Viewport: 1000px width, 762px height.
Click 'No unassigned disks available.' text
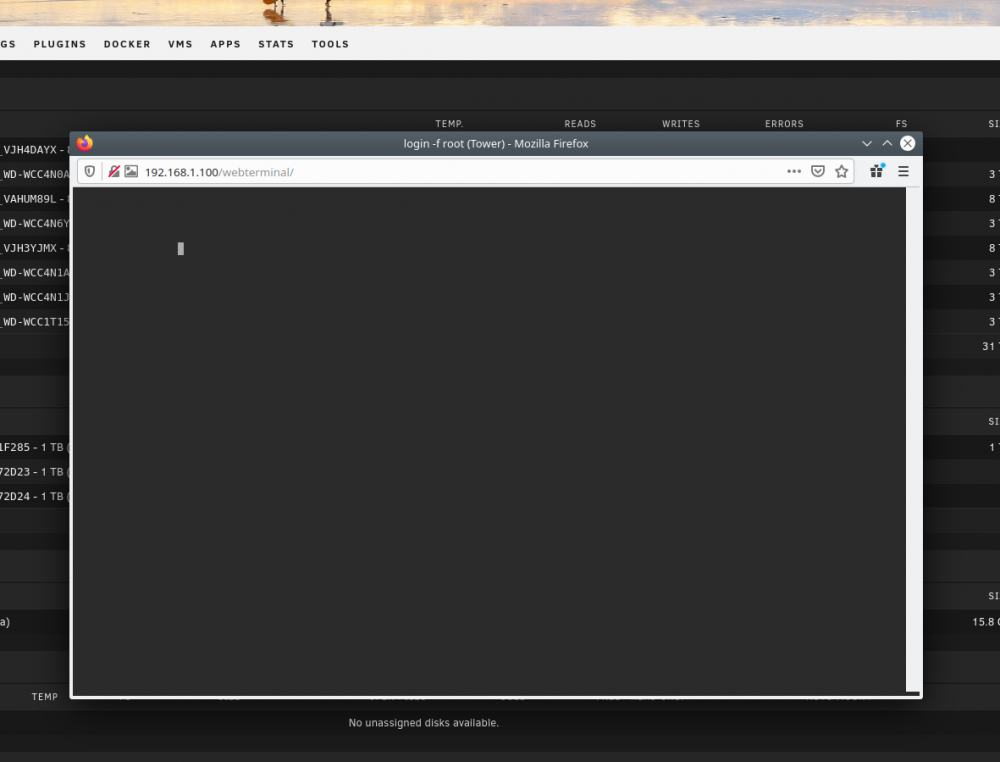click(x=423, y=722)
